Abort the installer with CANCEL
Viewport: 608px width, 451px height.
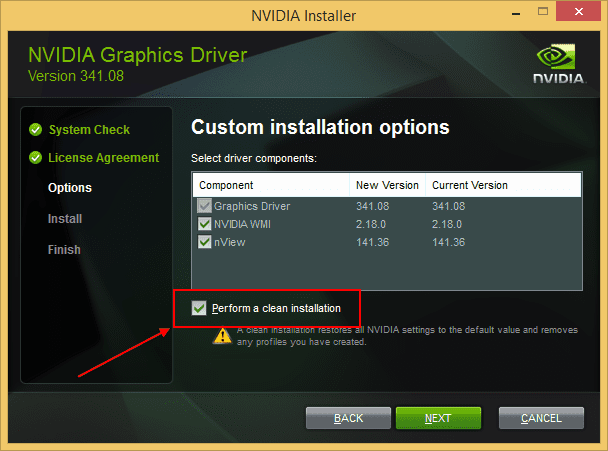[x=541, y=418]
